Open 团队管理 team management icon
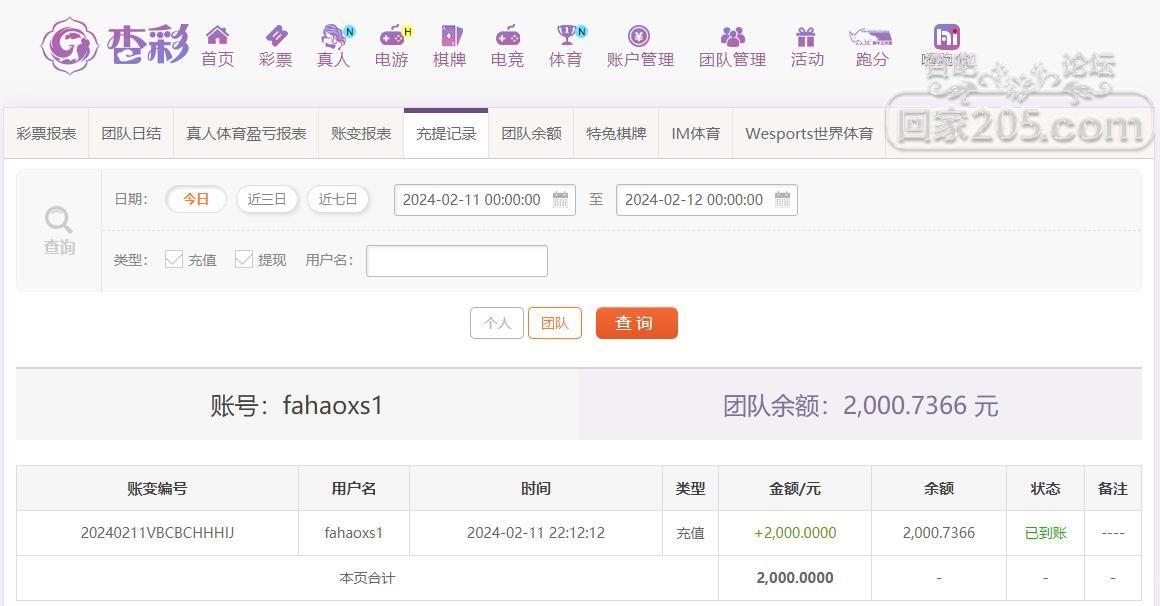The image size is (1160, 606). [x=732, y=36]
